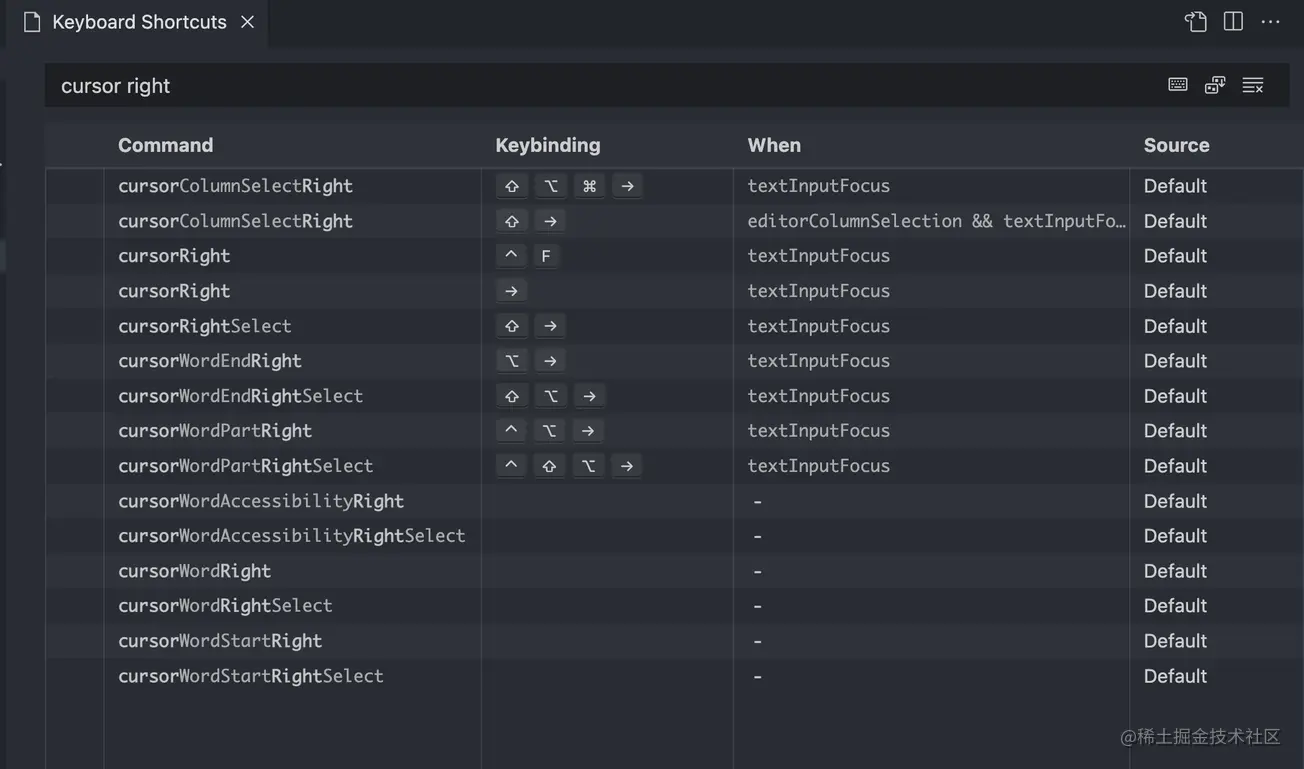Click the Source column header
The width and height of the screenshot is (1304, 769).
[x=1176, y=145]
